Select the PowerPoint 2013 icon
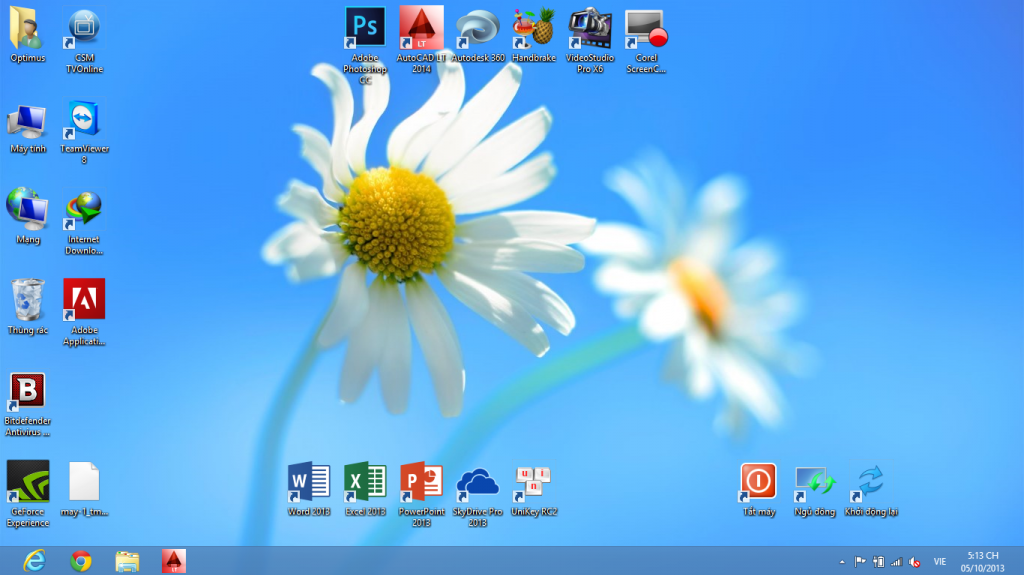 421,481
